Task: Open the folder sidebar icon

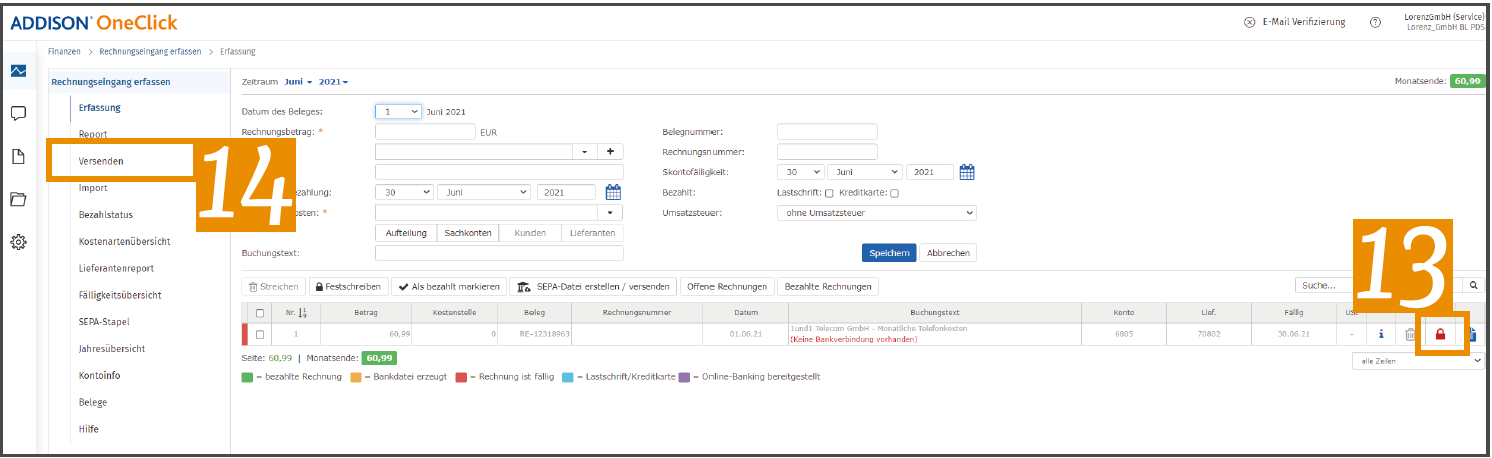Action: [x=18, y=199]
